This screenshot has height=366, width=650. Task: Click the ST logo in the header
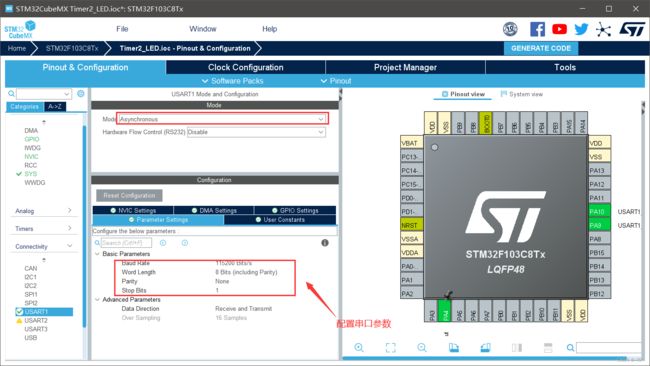coord(632,29)
